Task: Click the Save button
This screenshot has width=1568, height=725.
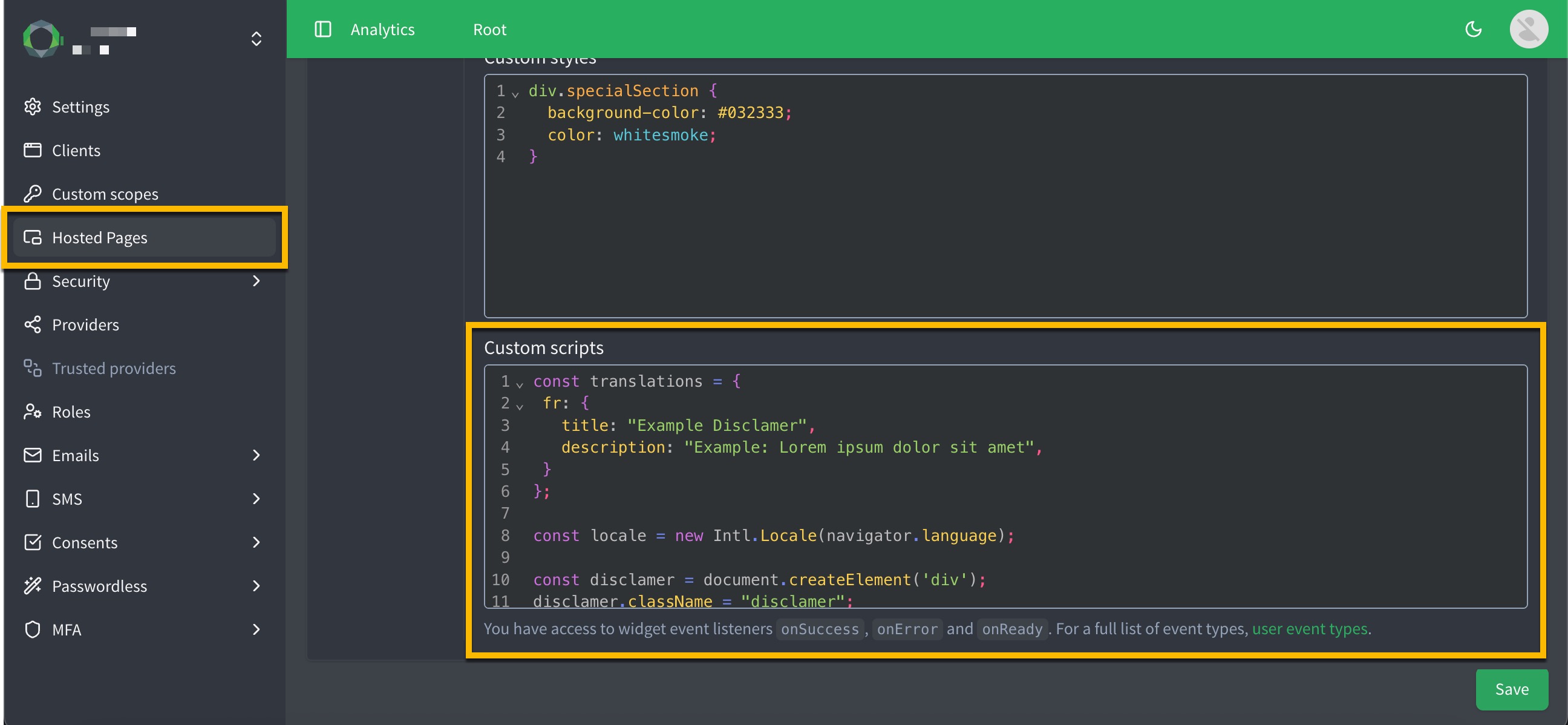Action: [x=1512, y=689]
